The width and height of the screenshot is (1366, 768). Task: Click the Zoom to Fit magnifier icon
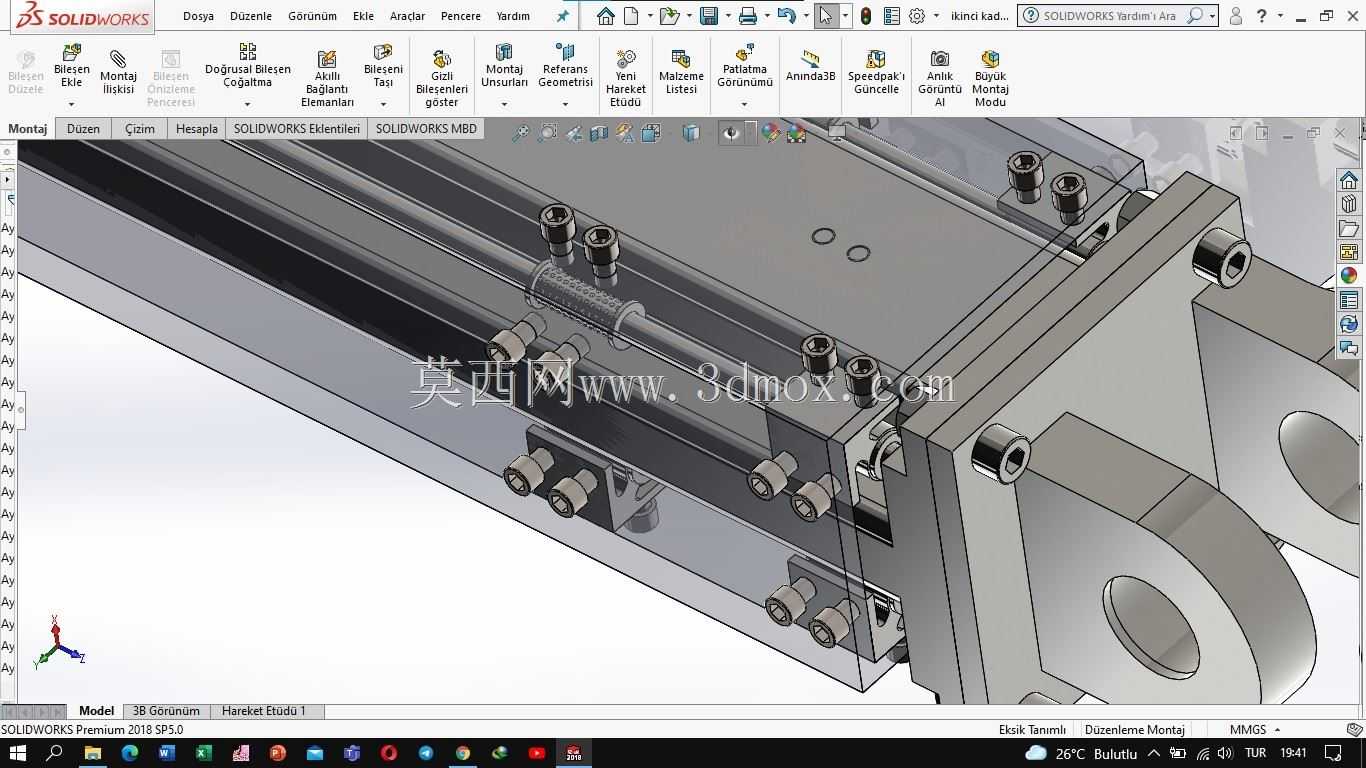[520, 133]
